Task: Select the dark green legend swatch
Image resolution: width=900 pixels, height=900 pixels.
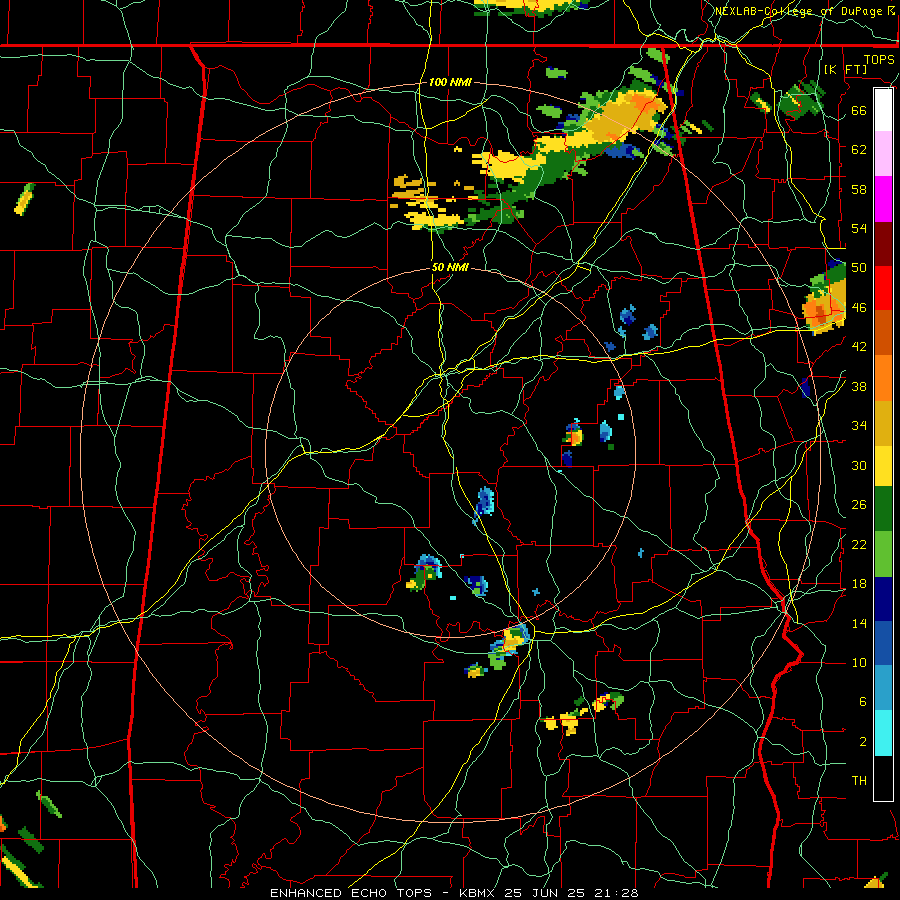Action: 883,509
